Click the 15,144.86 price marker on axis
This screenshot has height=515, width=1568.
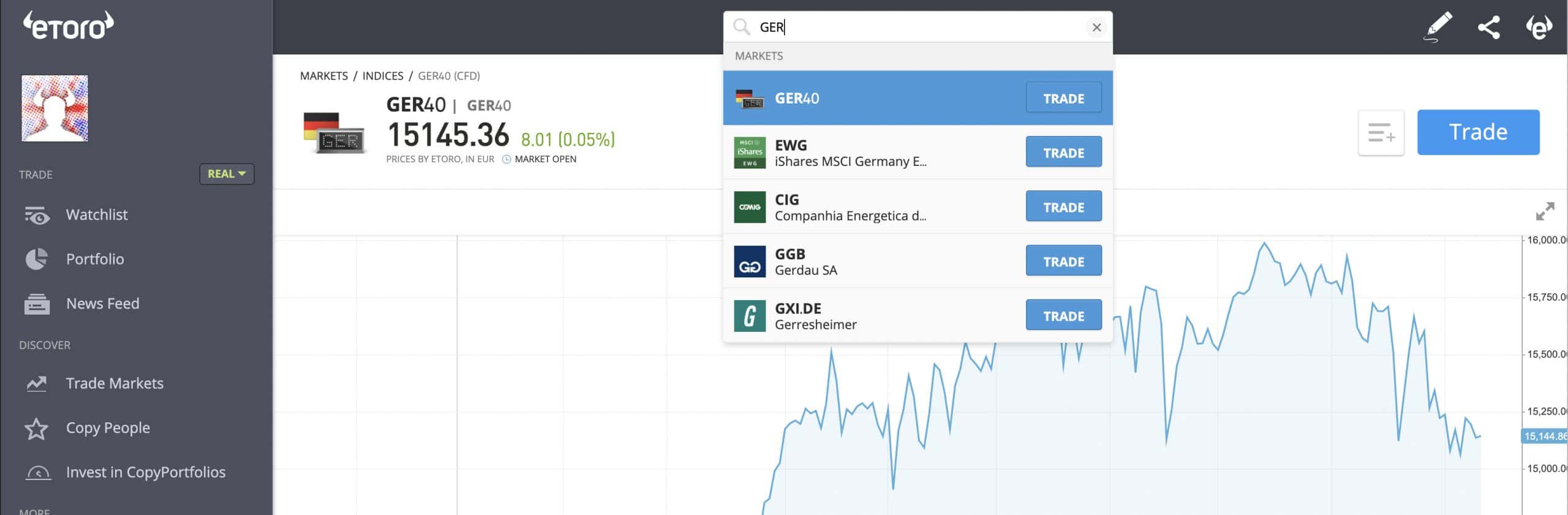[1545, 437]
